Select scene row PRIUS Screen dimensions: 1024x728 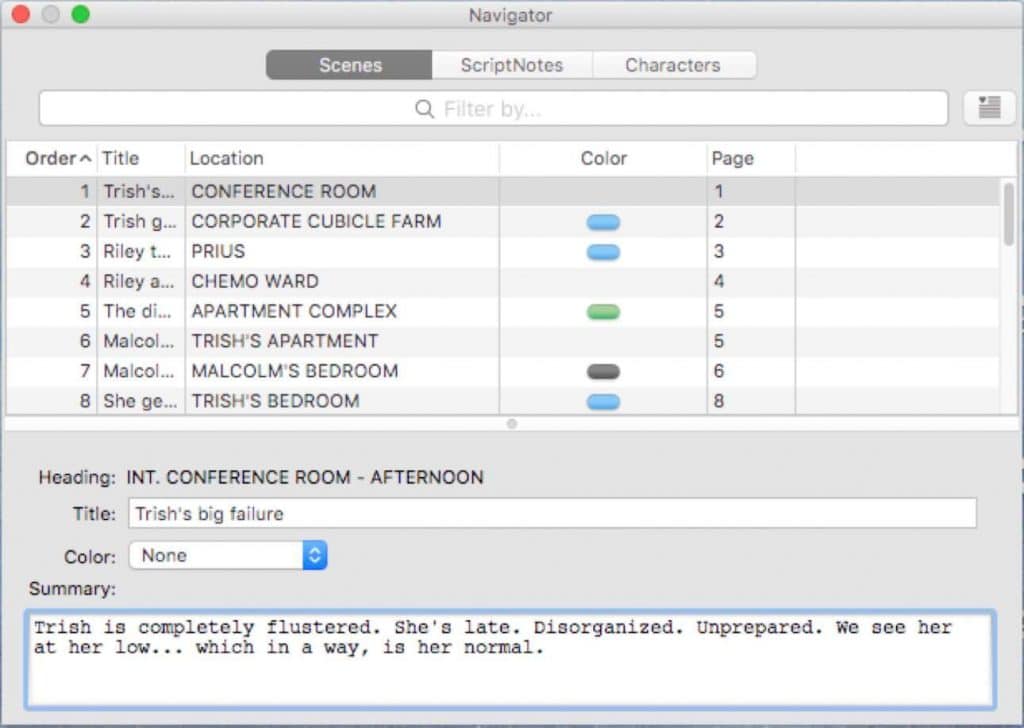coord(503,251)
